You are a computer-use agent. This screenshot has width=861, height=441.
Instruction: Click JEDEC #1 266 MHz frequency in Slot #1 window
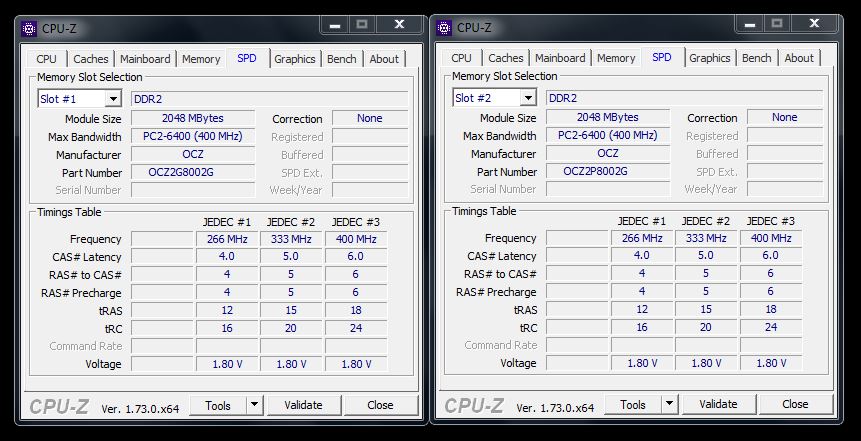[x=227, y=239]
